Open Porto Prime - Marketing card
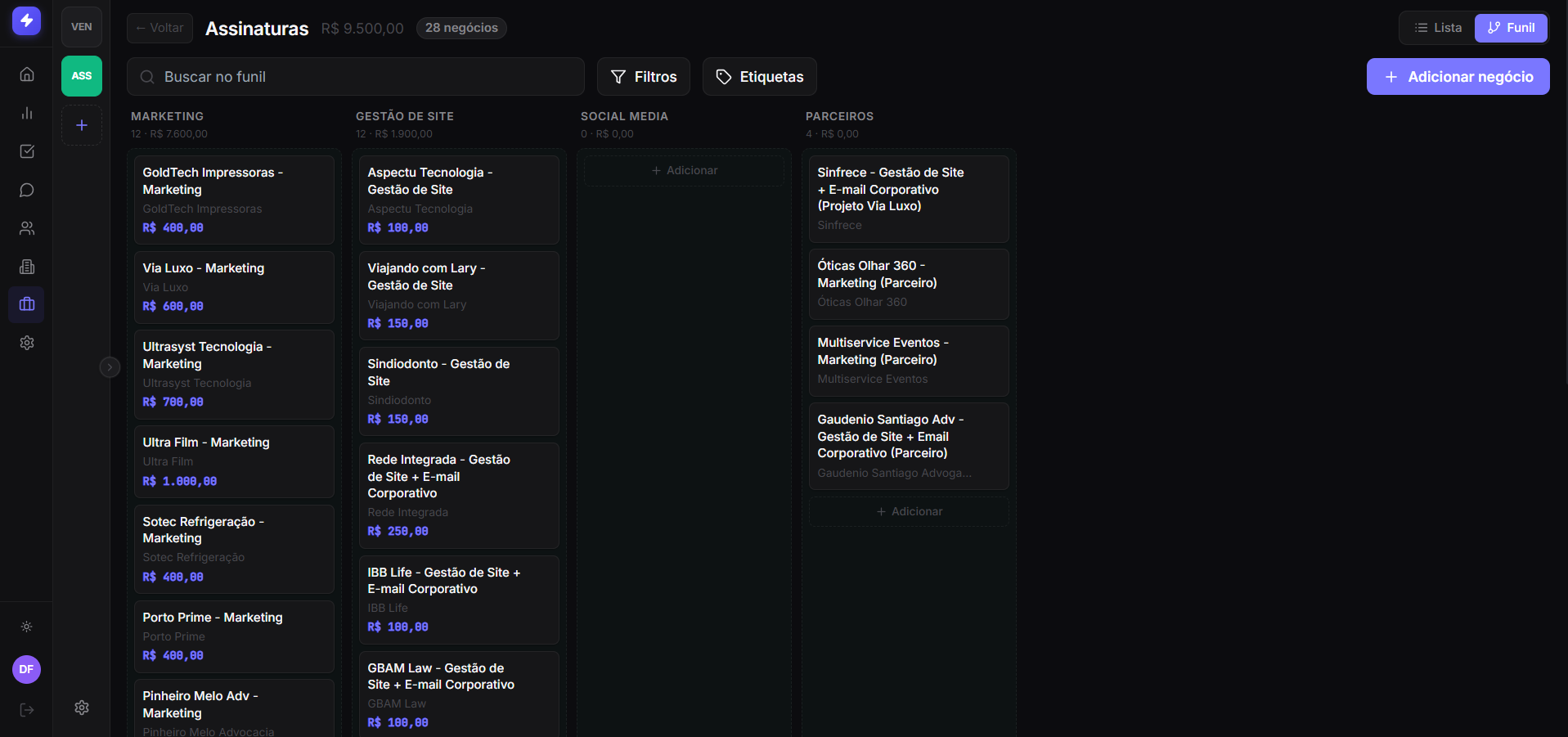Screen dimensions: 1568x737 (x=234, y=636)
